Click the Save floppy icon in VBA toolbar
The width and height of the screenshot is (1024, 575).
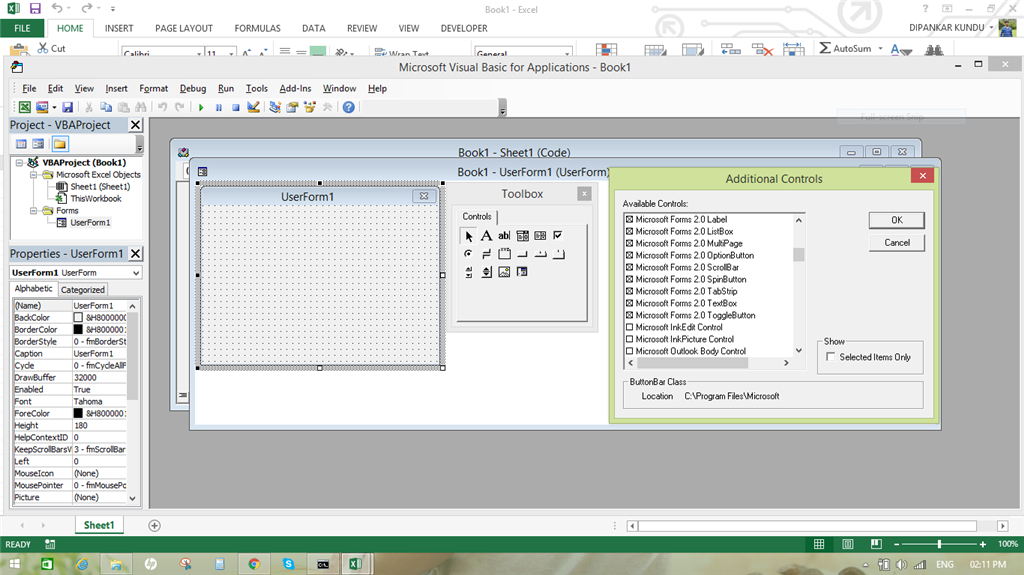click(68, 107)
